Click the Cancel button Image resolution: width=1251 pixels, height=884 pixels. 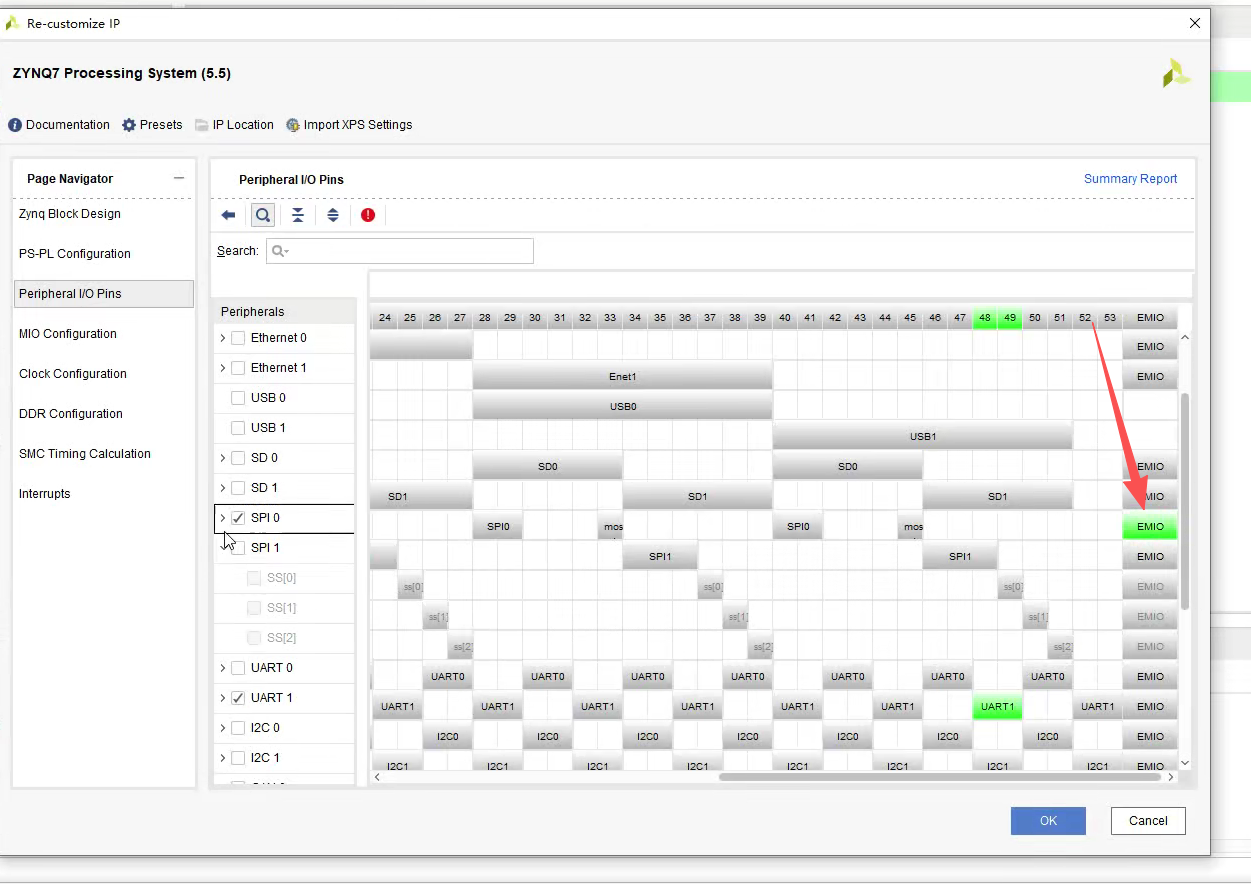[1148, 821]
